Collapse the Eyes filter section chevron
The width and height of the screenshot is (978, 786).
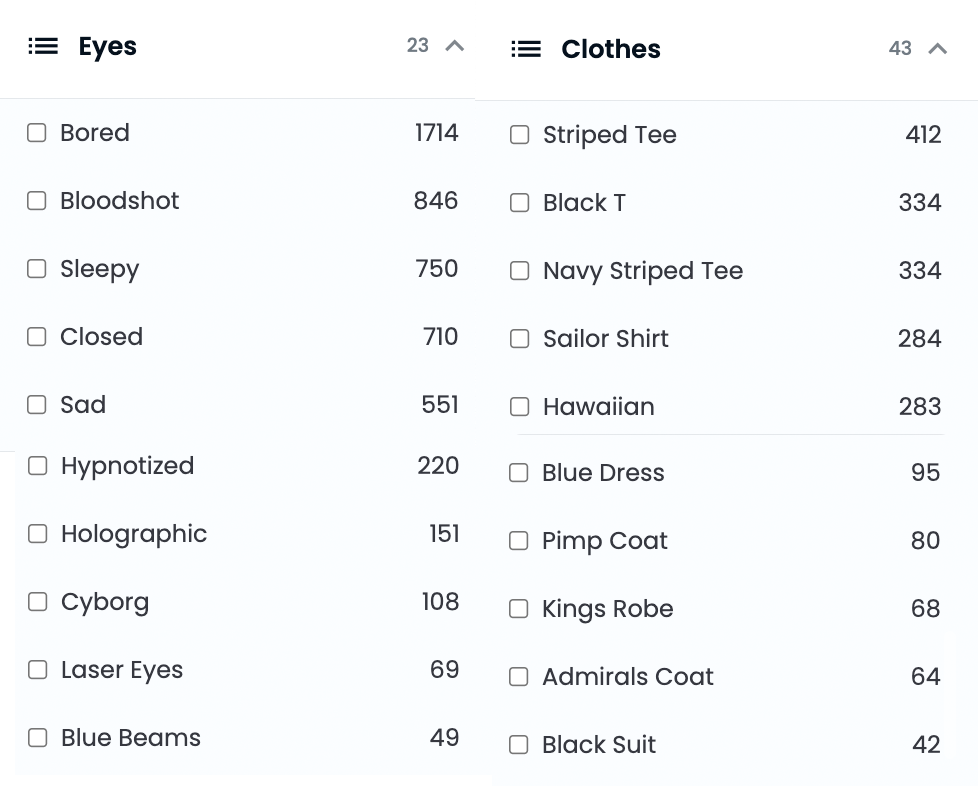tap(455, 46)
